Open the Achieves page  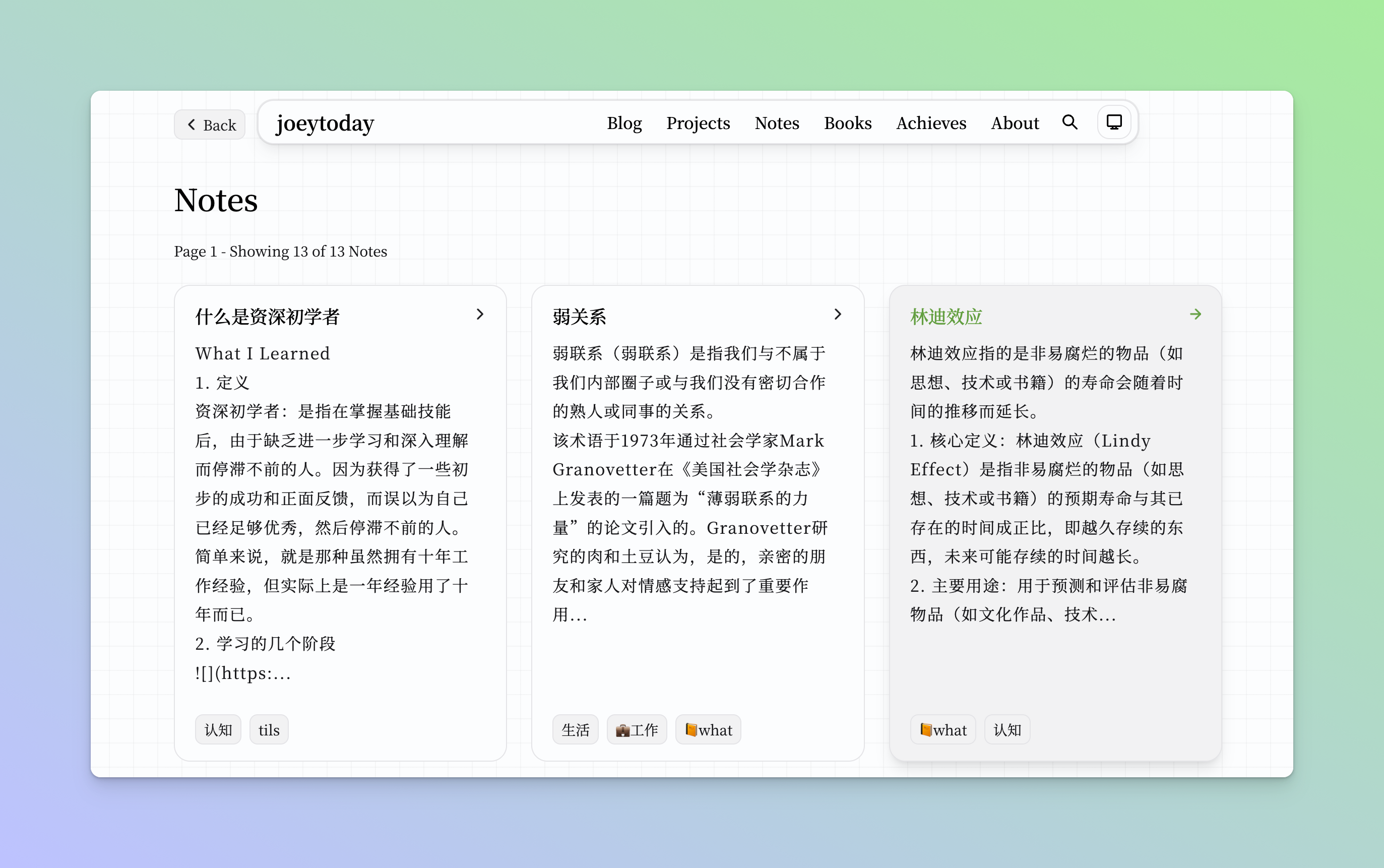point(931,123)
